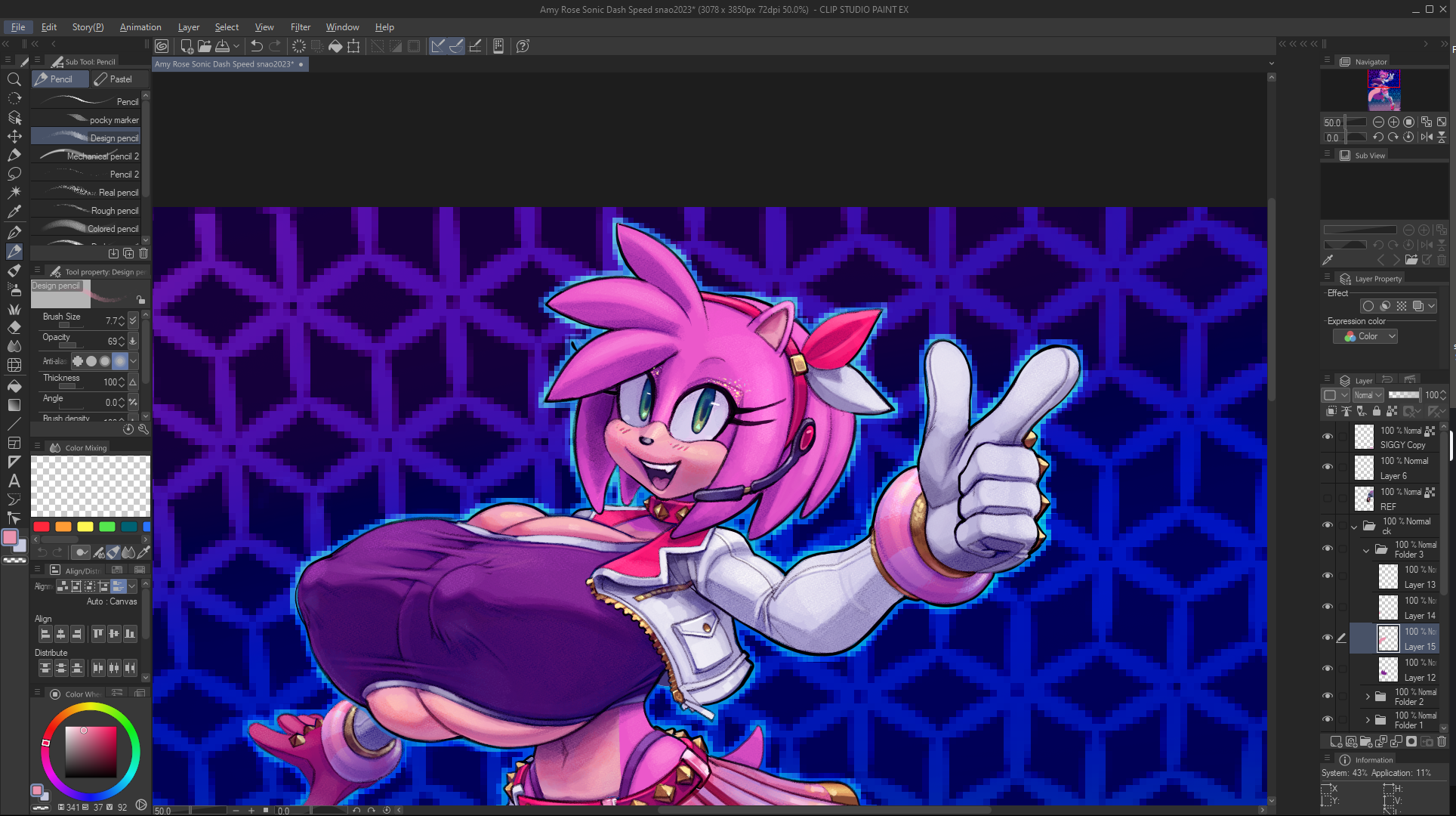Select the Eyedropper tool in left toolbar
This screenshot has height=816, width=1456.
14,212
